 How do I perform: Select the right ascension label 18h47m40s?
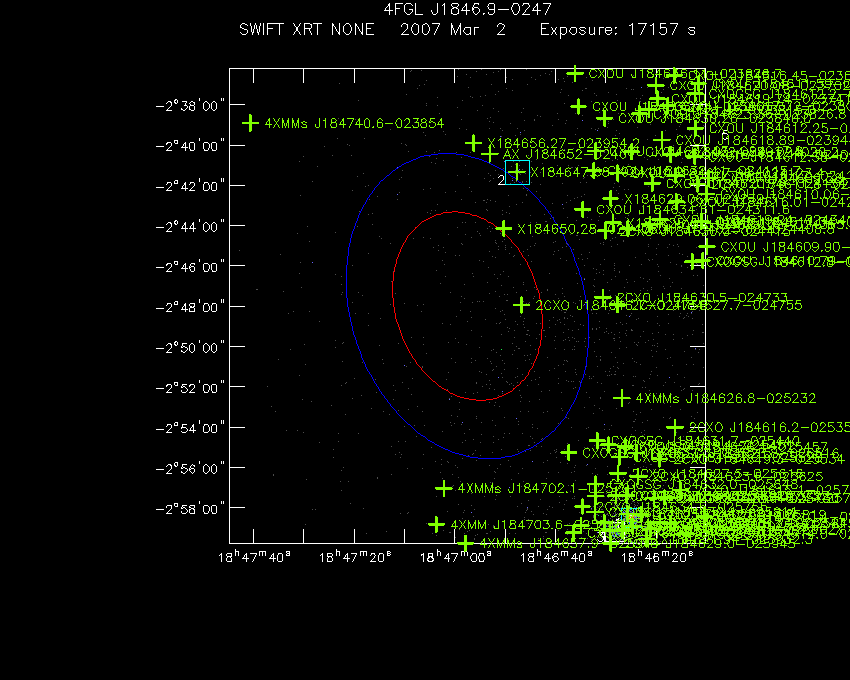tap(254, 557)
